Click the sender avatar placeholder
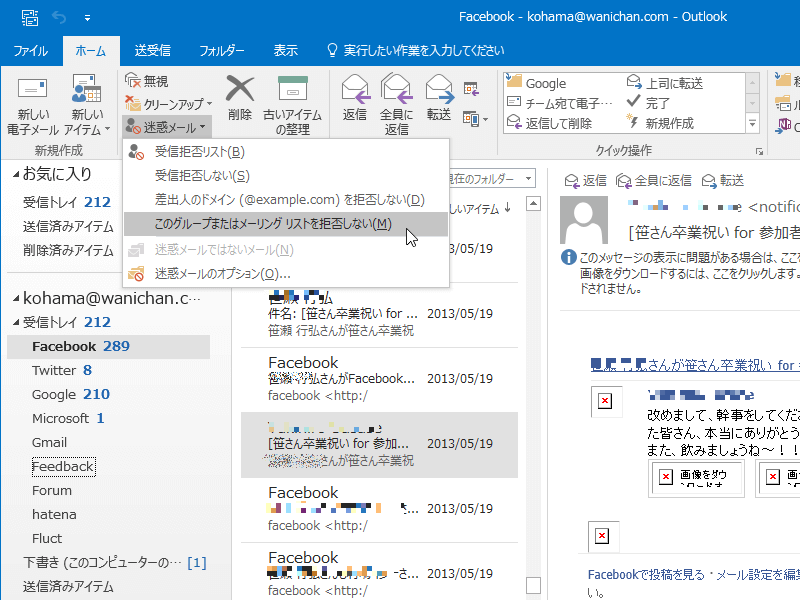The width and height of the screenshot is (800, 600). coord(584,219)
